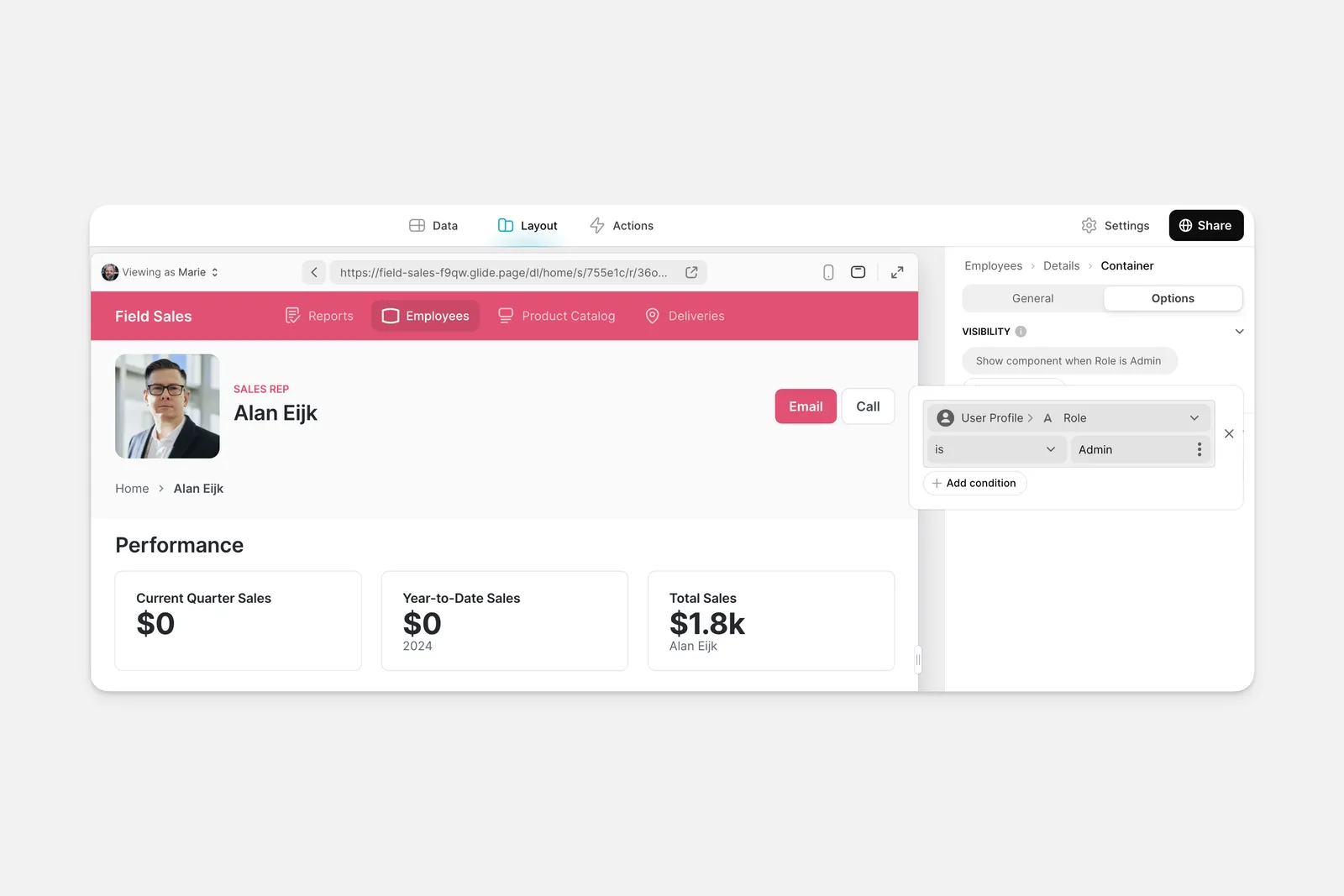
Task: Open Reports in the app navigation
Action: 319,316
